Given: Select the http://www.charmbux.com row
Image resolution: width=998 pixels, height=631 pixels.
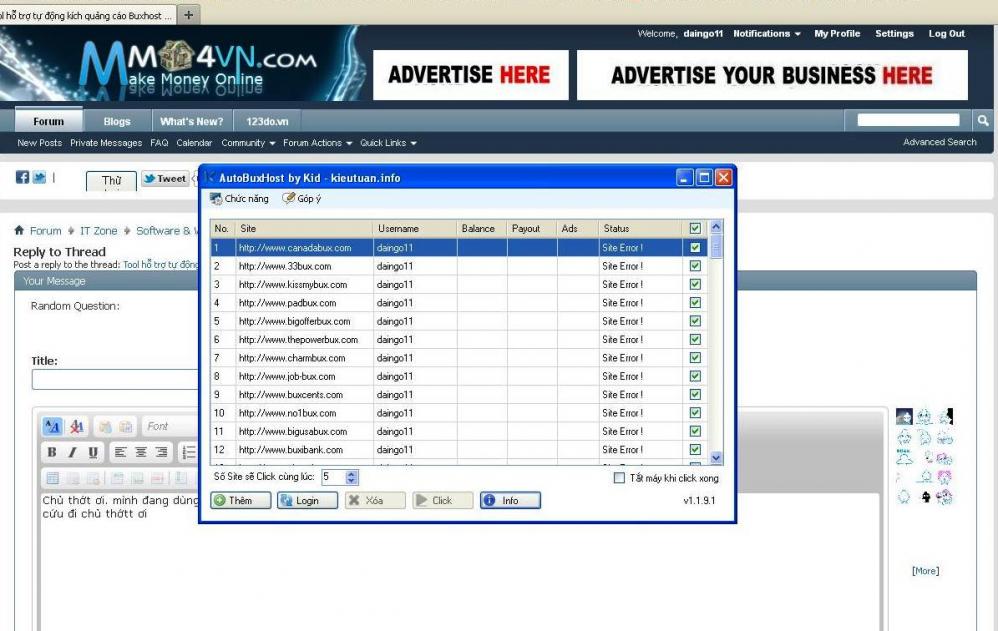Looking at the screenshot, I should click(x=458, y=358).
